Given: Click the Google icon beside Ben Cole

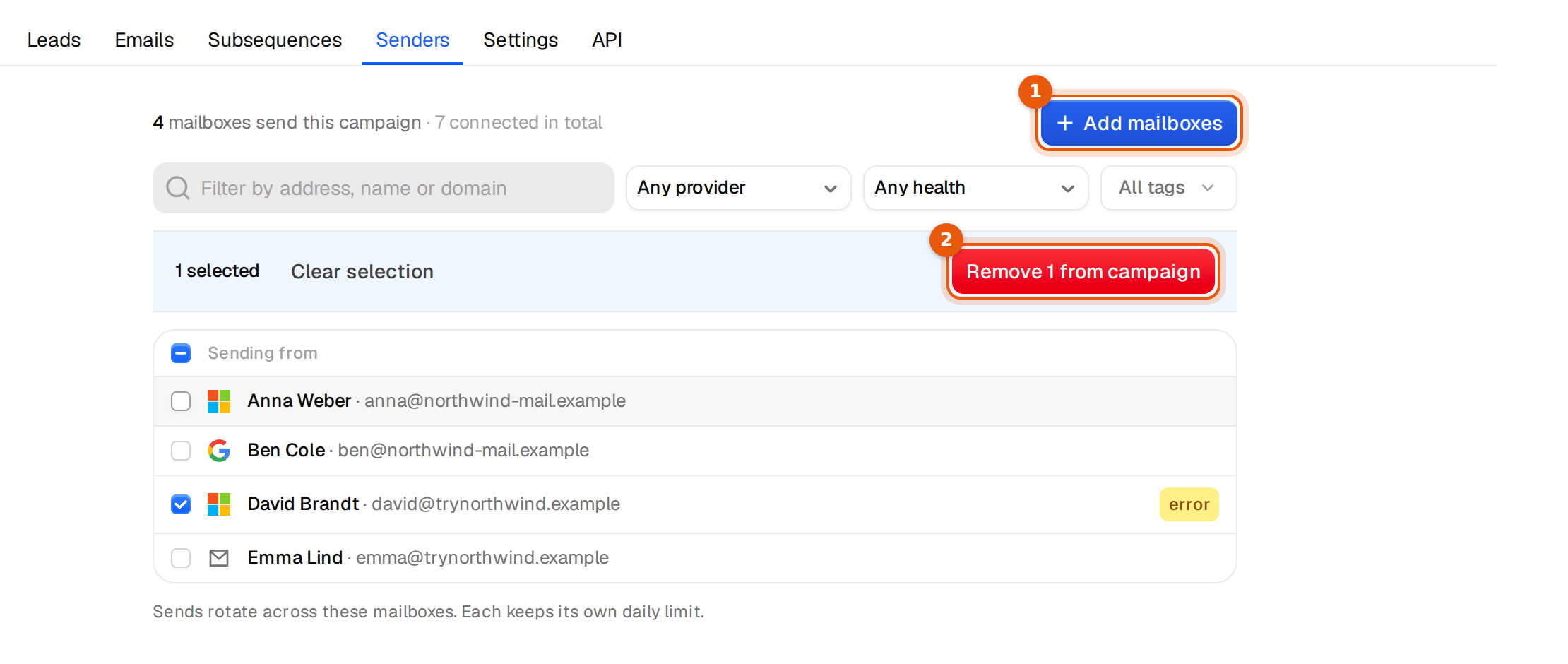Looking at the screenshot, I should click(219, 451).
